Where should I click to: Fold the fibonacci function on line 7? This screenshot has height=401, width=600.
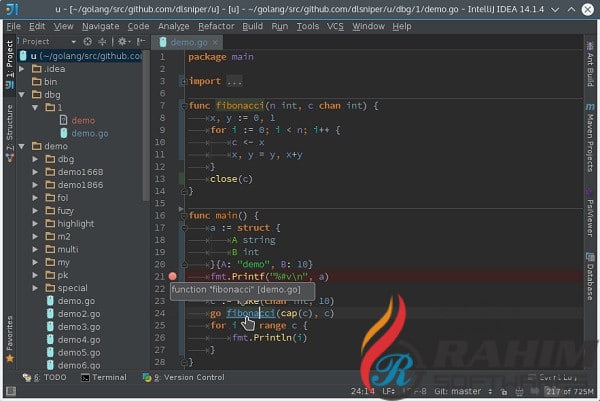[183, 105]
